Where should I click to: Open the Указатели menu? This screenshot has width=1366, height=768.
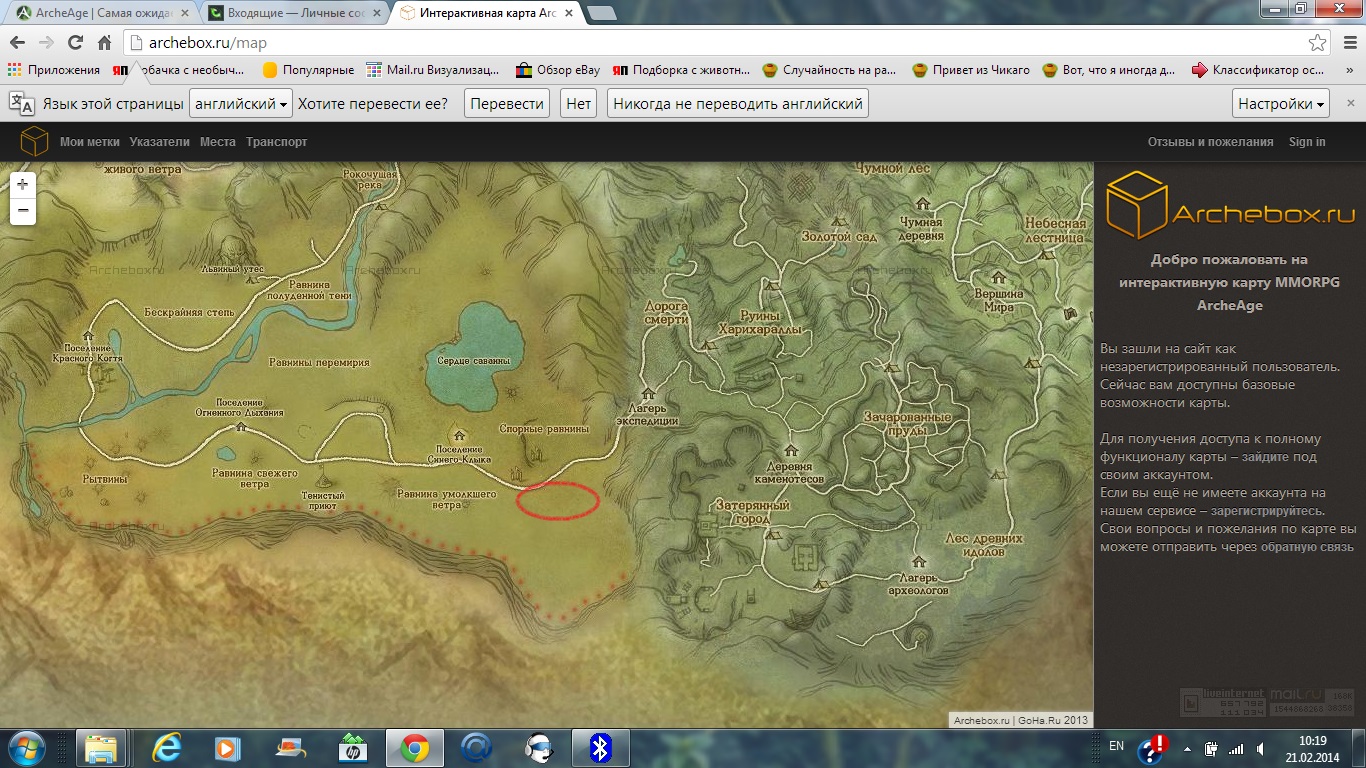click(x=159, y=142)
